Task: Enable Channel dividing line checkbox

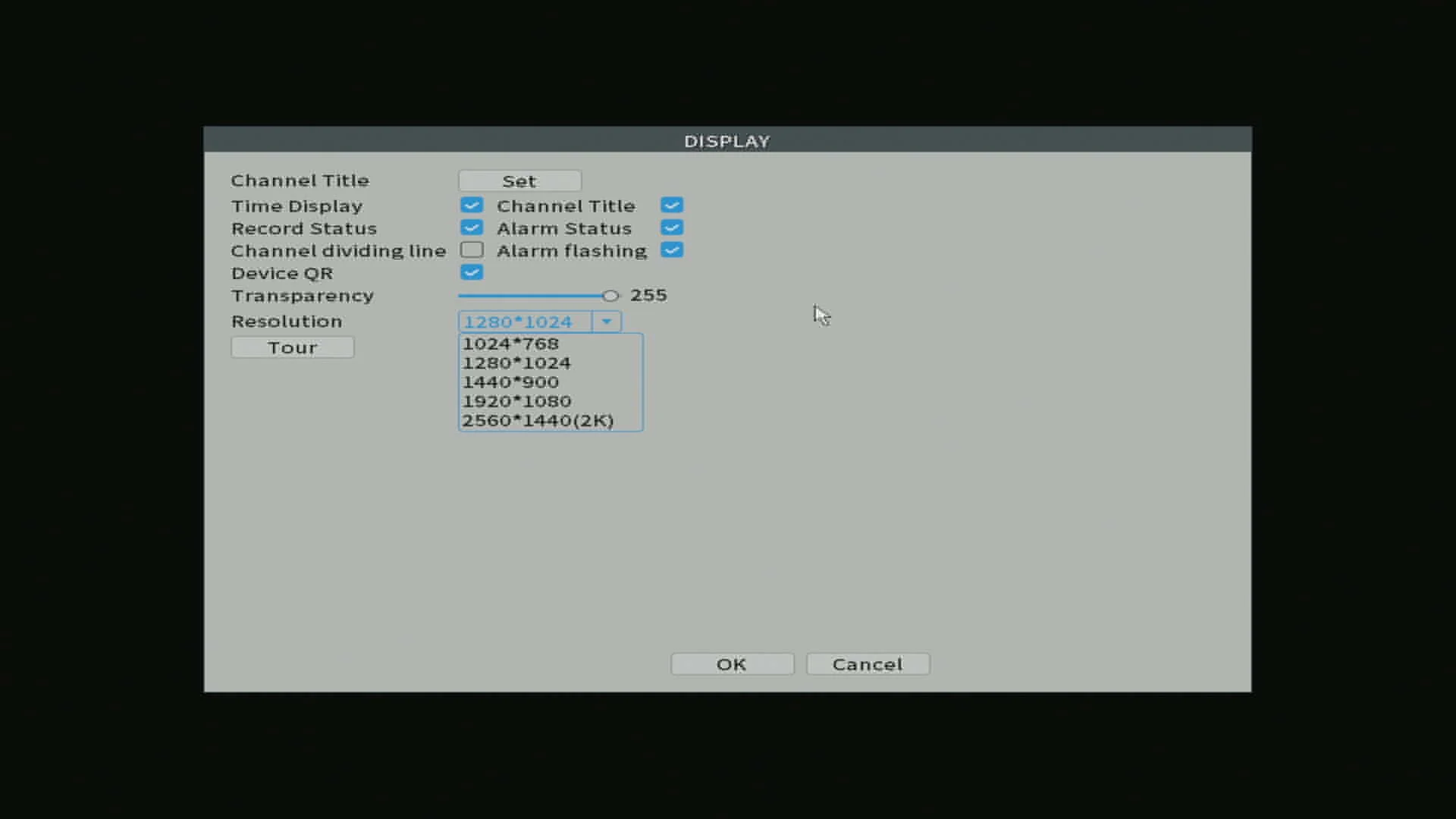Action: pyautogui.click(x=471, y=250)
